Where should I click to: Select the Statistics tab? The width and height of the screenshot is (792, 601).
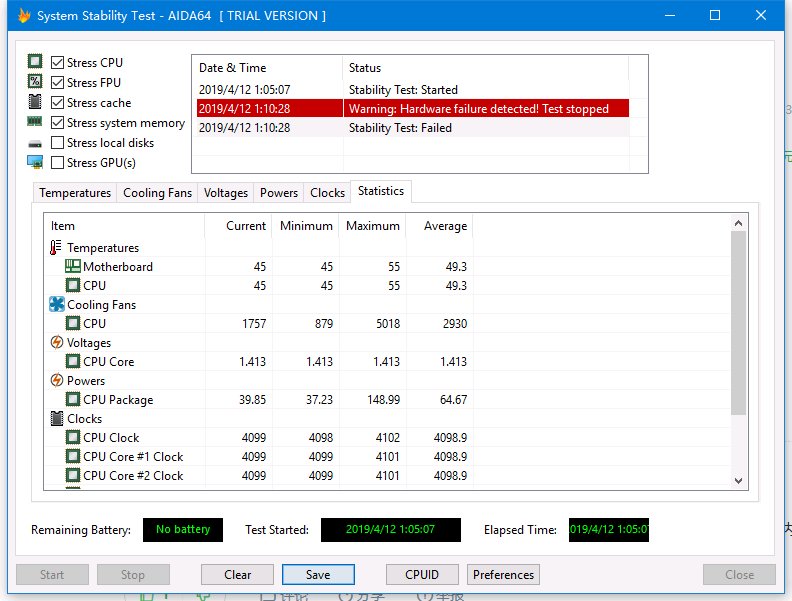coord(381,191)
